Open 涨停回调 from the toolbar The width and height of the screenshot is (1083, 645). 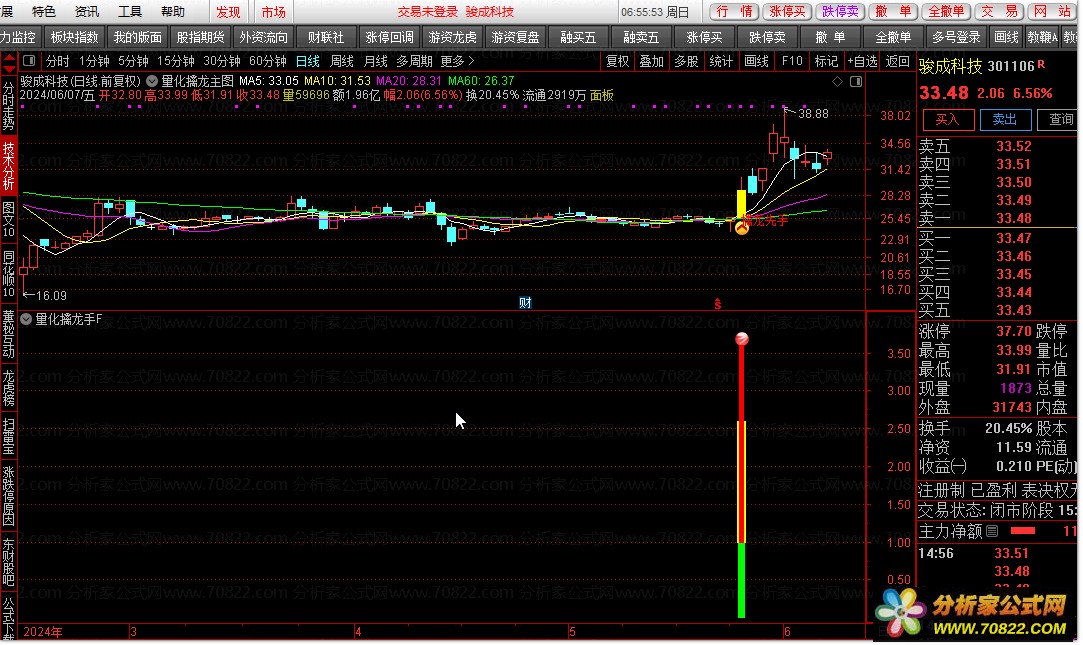(x=389, y=37)
